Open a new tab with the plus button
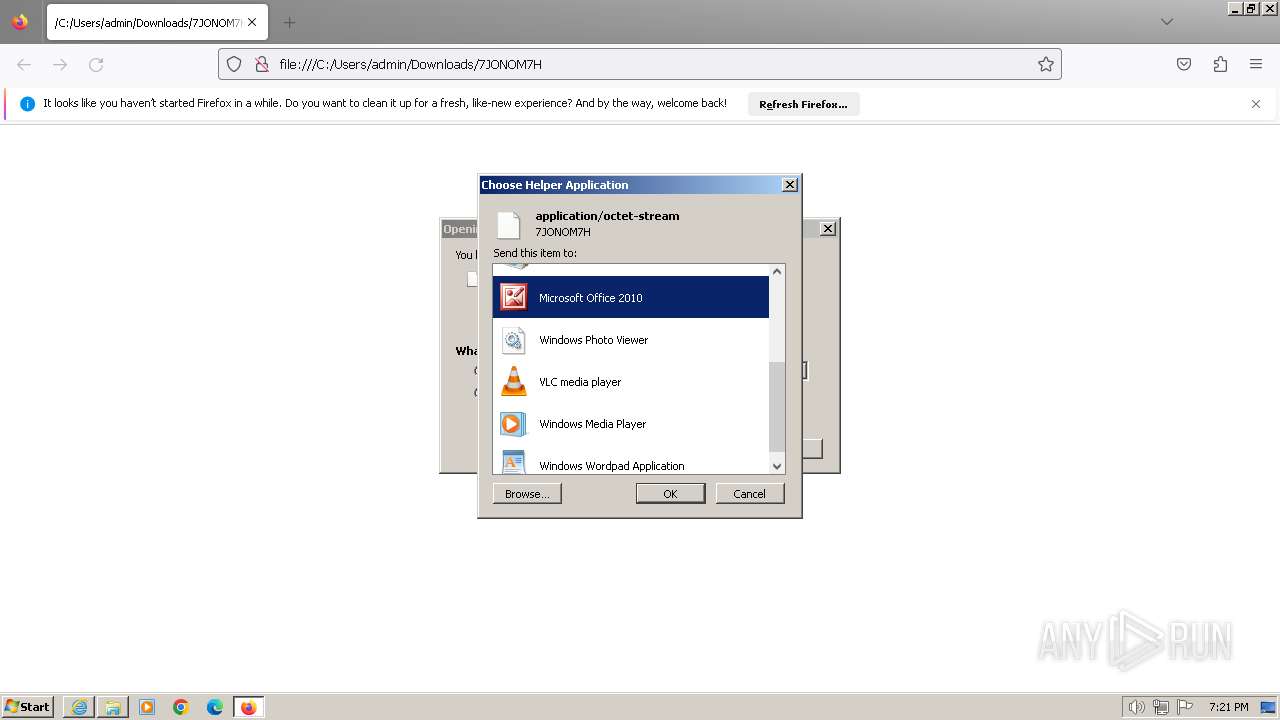The width and height of the screenshot is (1280, 720). (x=289, y=22)
